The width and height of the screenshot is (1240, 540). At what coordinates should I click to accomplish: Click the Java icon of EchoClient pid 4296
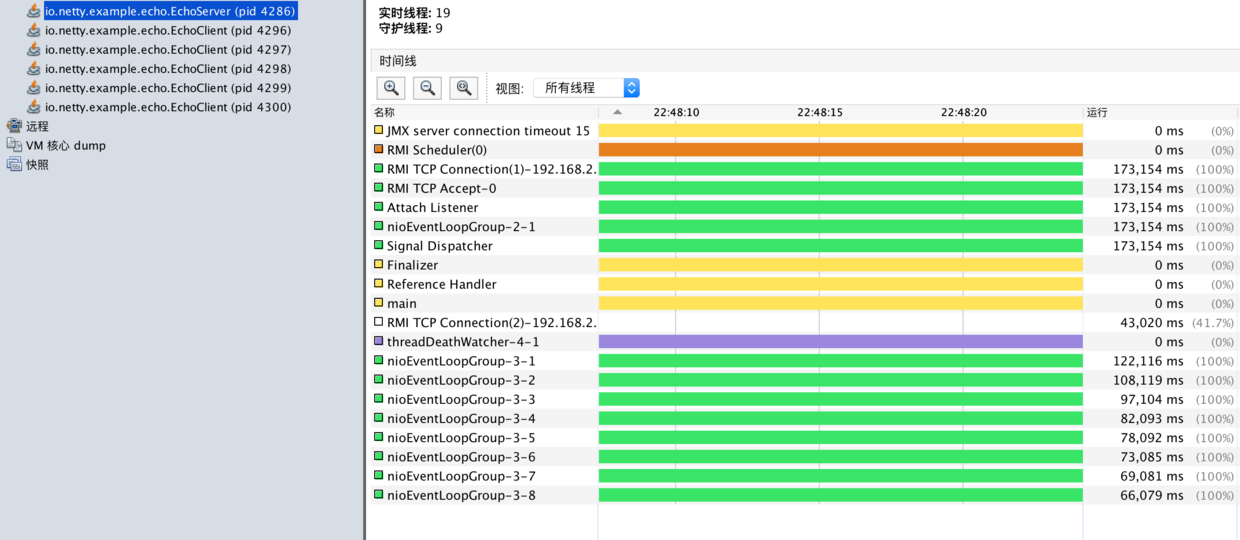[35, 30]
